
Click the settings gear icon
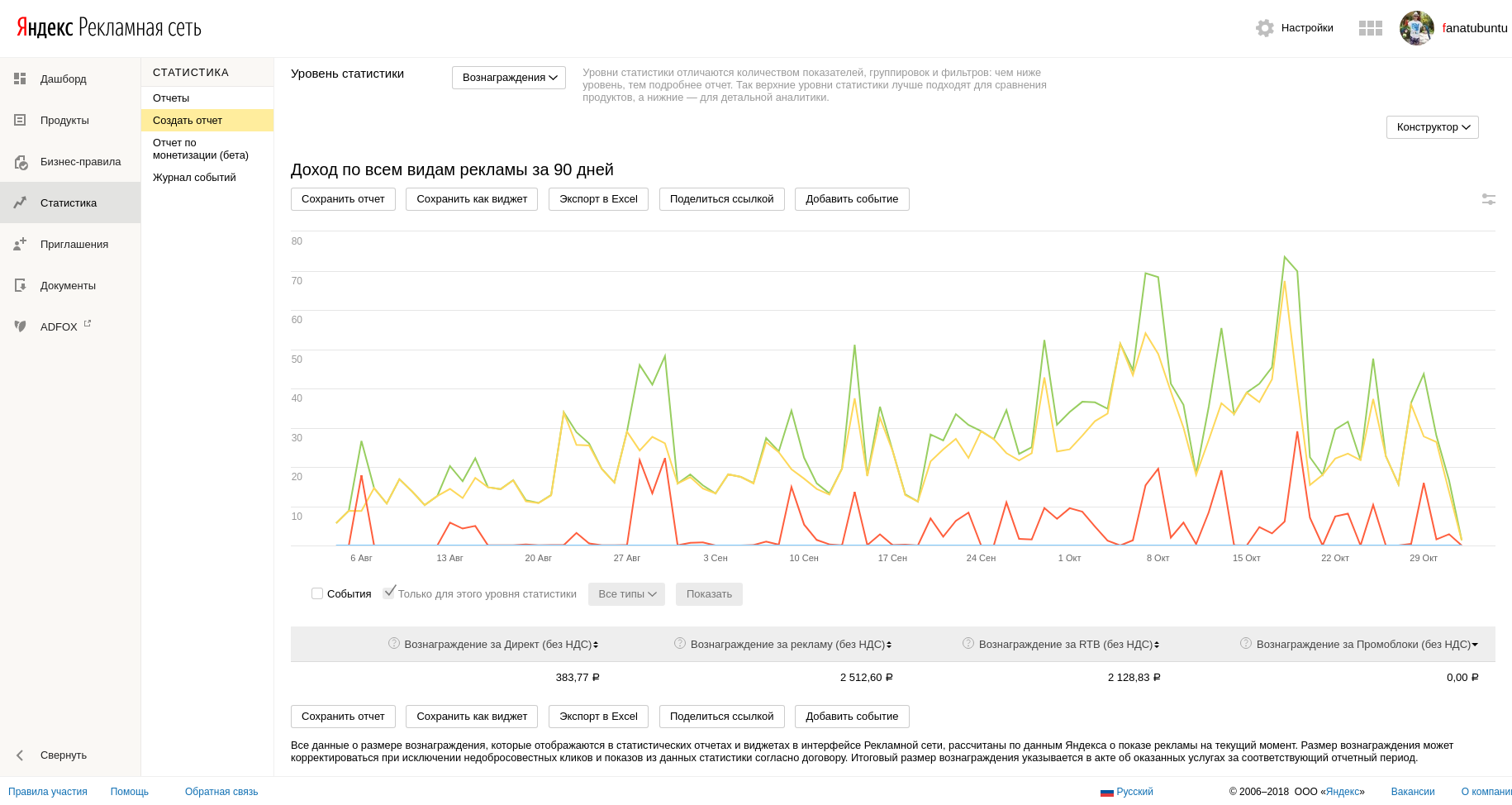[x=1264, y=28]
